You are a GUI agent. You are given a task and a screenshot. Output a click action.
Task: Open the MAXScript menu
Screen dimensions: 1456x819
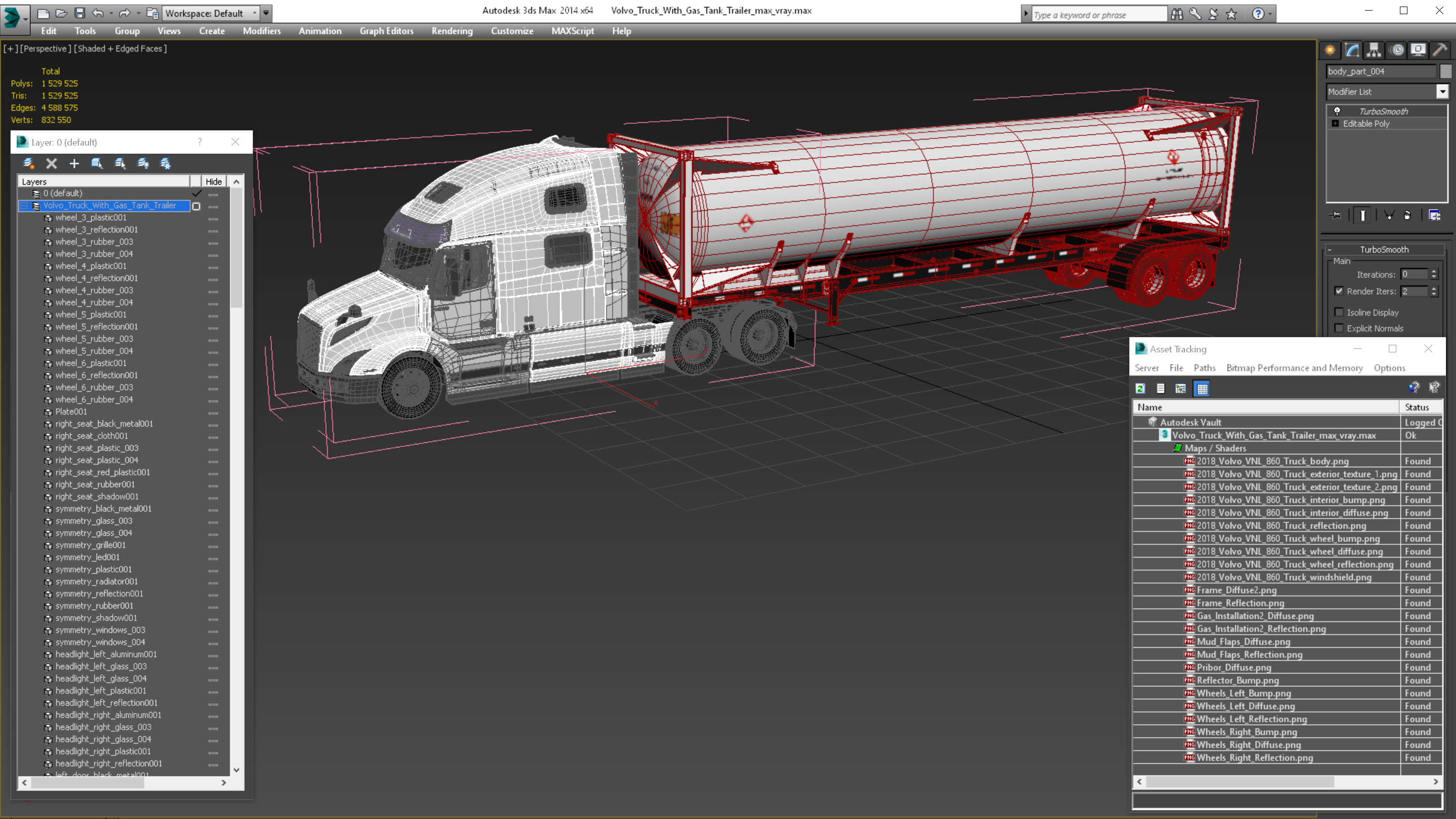(x=573, y=31)
